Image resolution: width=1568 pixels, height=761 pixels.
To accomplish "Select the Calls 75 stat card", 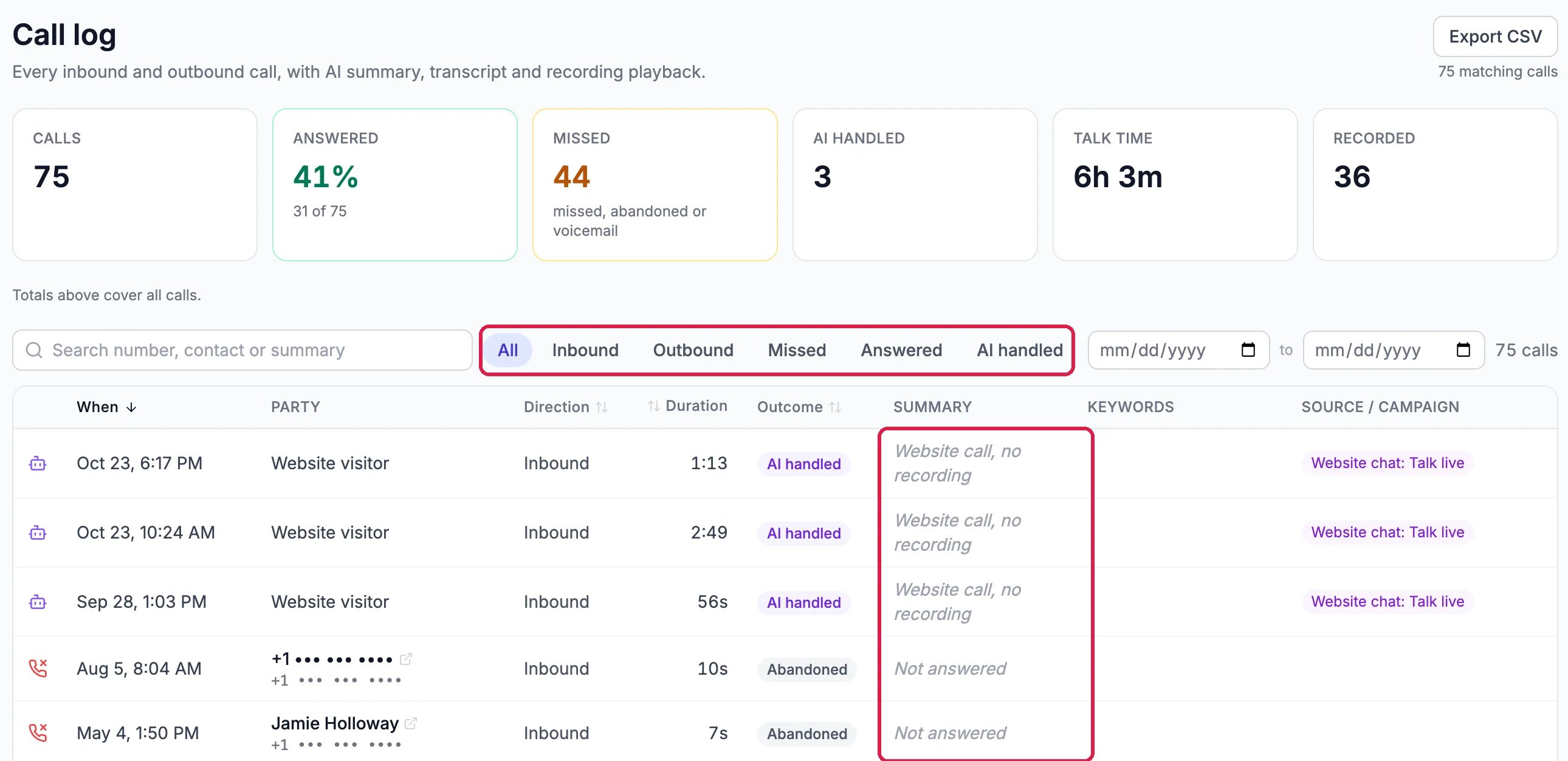I will [x=134, y=184].
